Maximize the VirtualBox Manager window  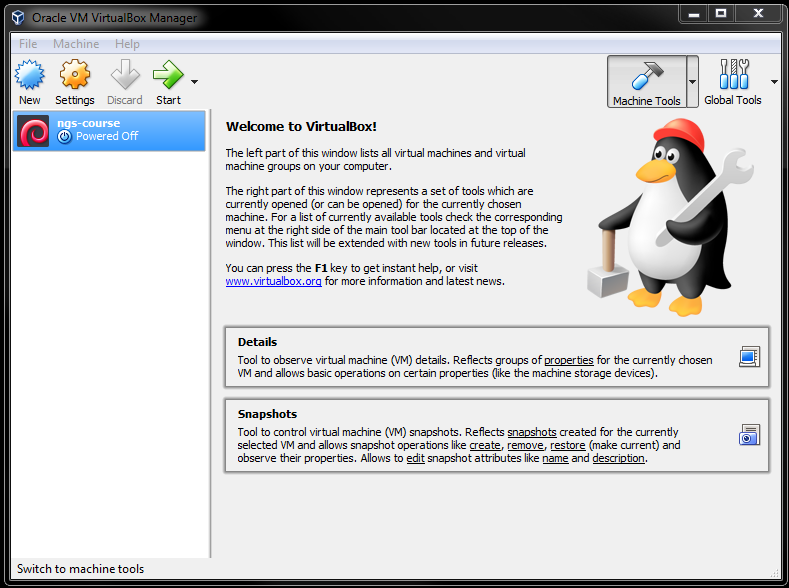click(x=721, y=14)
